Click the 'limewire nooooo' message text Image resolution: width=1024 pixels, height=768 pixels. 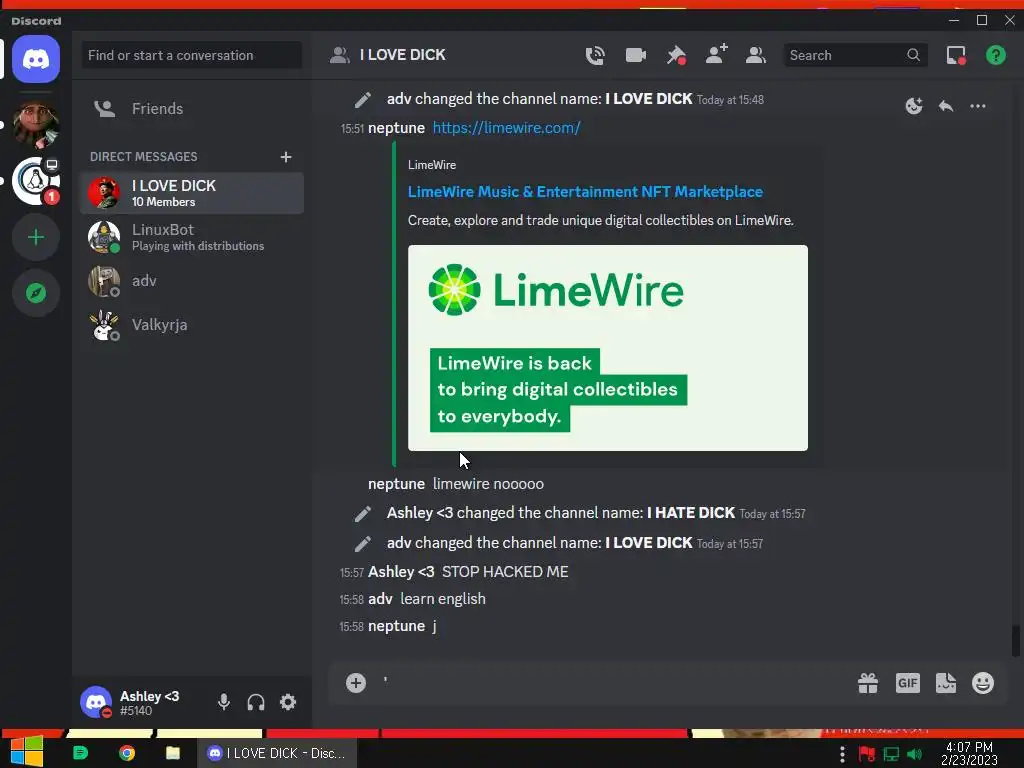488,484
